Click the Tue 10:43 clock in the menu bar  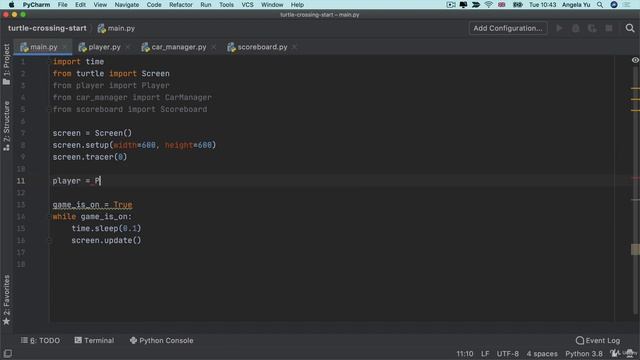point(542,5)
